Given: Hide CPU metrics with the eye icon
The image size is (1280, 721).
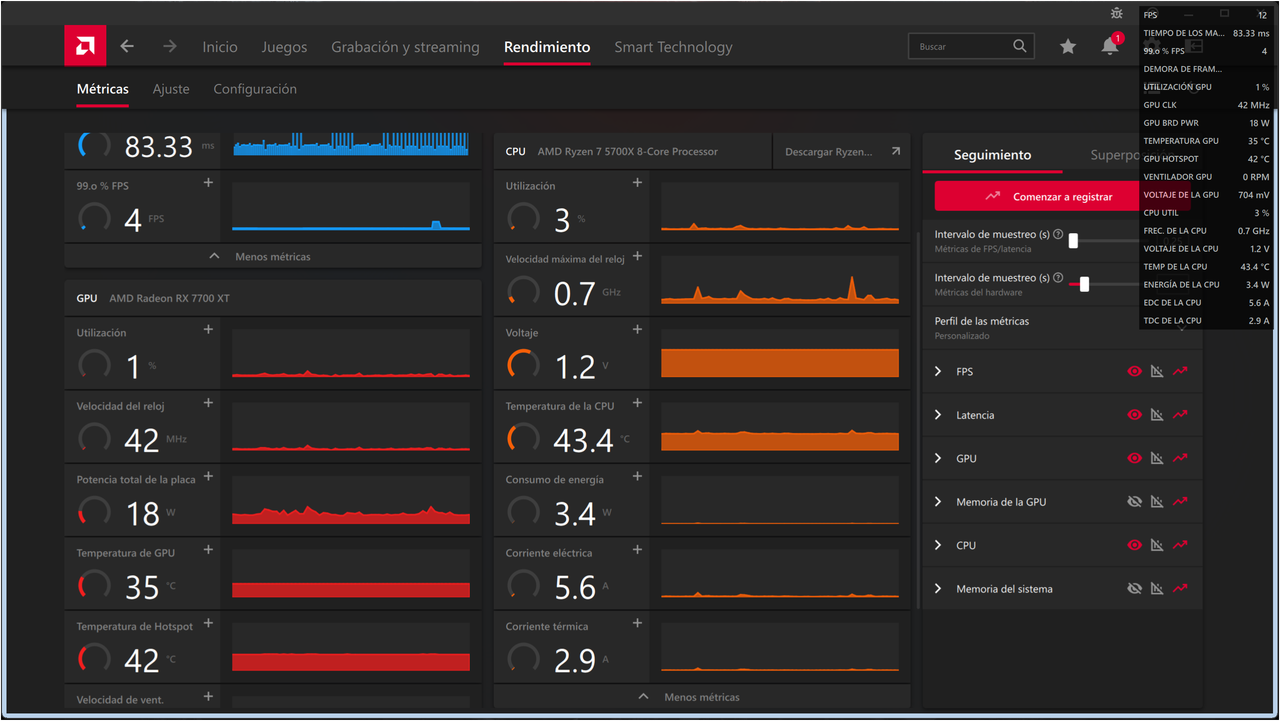Looking at the screenshot, I should pos(1134,545).
